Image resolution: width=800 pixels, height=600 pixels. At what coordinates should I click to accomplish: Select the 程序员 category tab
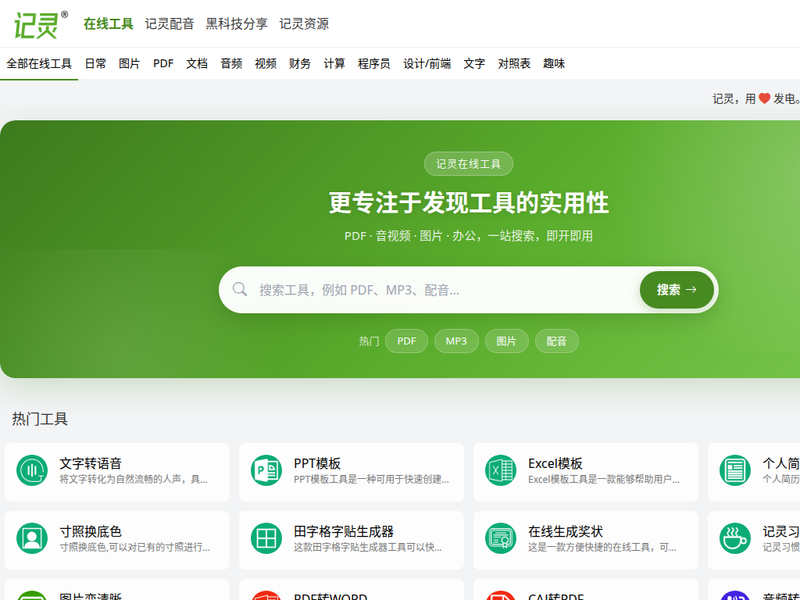tap(374, 64)
